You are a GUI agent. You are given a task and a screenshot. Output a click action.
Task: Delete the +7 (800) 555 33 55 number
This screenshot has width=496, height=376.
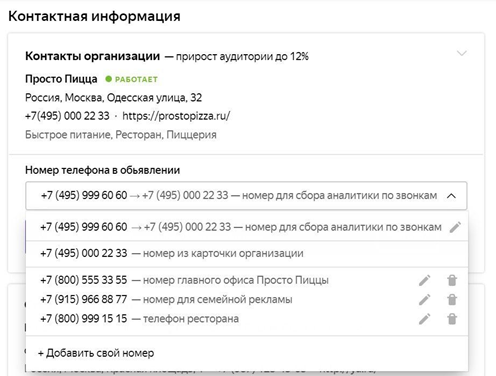452,280
